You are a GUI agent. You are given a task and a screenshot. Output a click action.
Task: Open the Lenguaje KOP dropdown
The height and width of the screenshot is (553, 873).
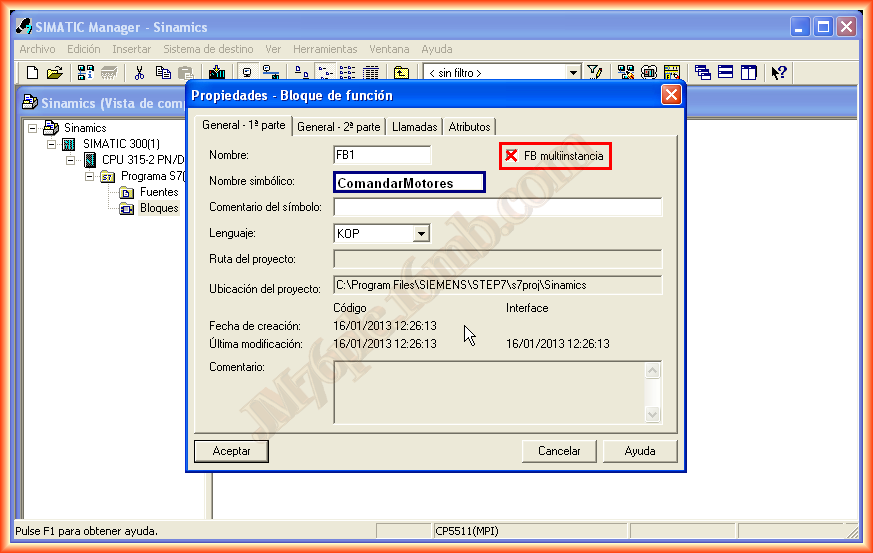click(421, 233)
